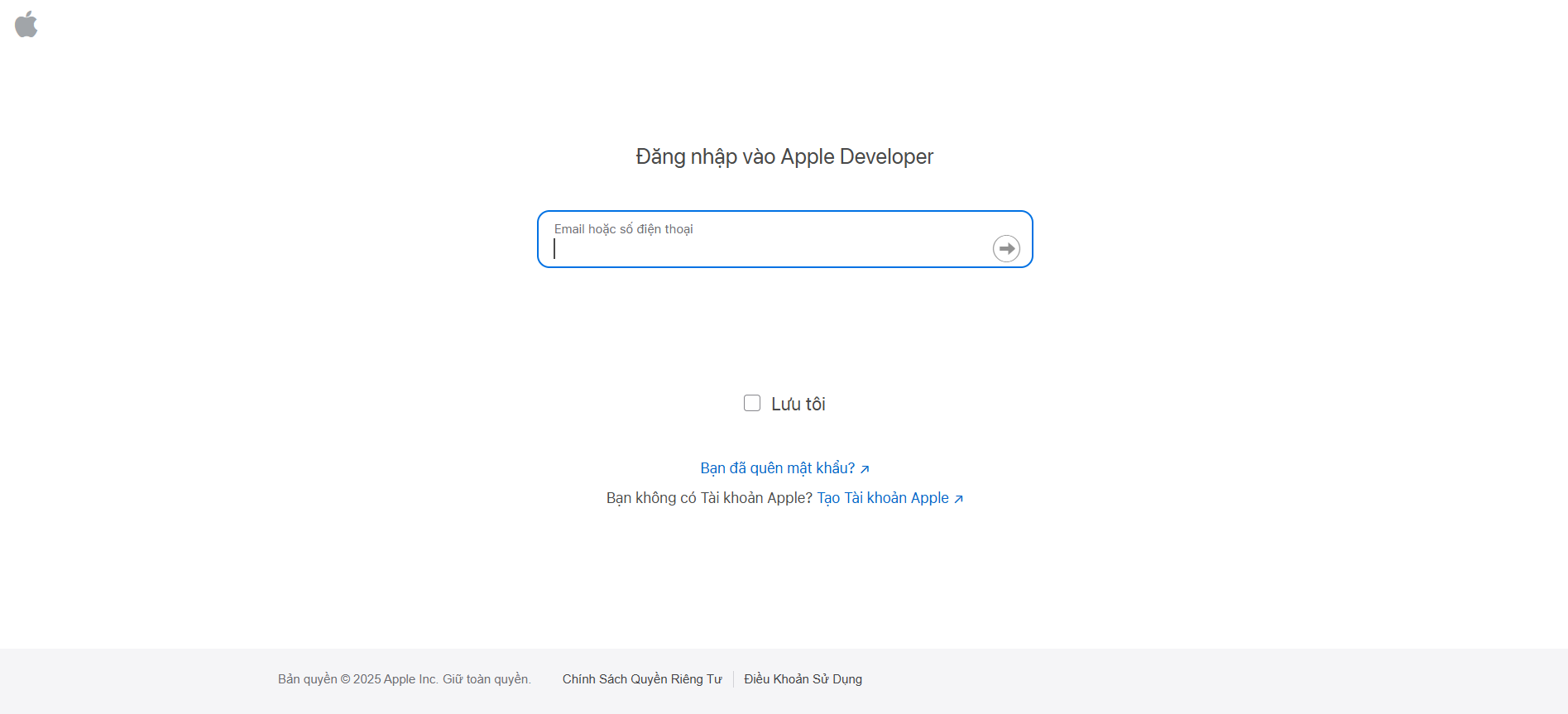The height and width of the screenshot is (714, 1568).
Task: Click the Đăng nhập vào Apple Developer heading
Action: click(x=784, y=157)
